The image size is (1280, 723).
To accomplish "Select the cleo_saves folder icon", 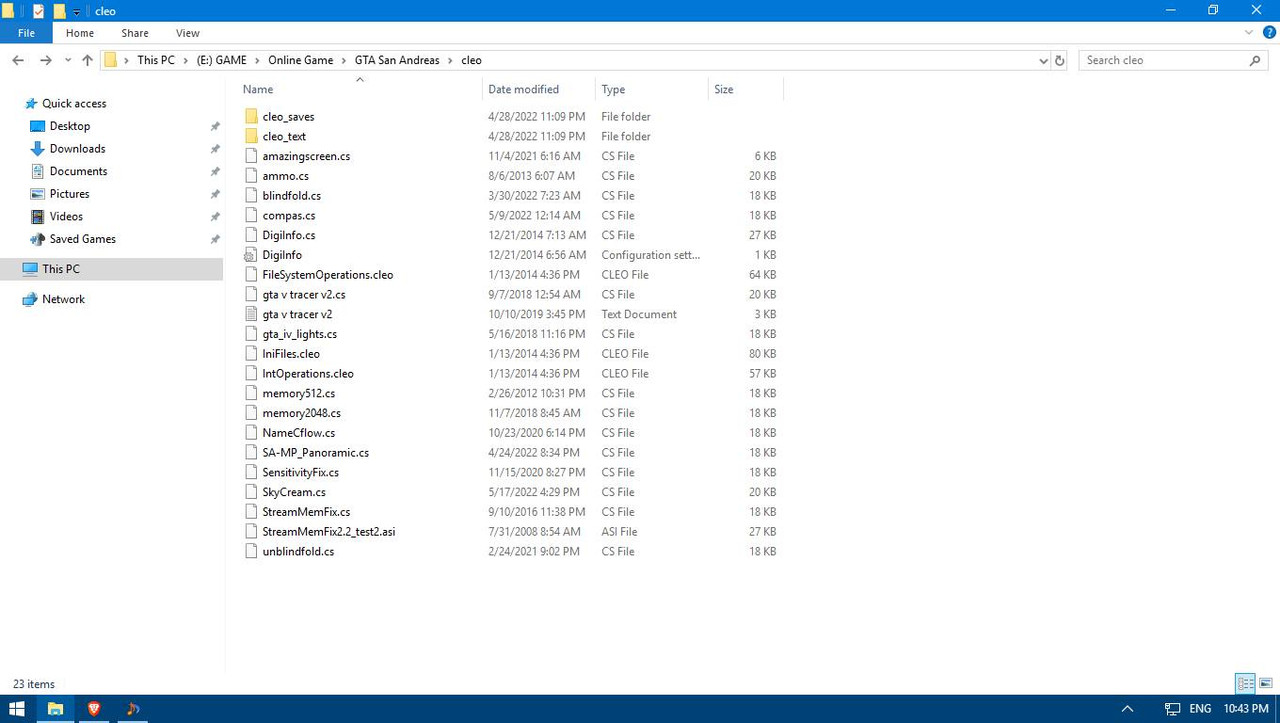I will 251,117.
